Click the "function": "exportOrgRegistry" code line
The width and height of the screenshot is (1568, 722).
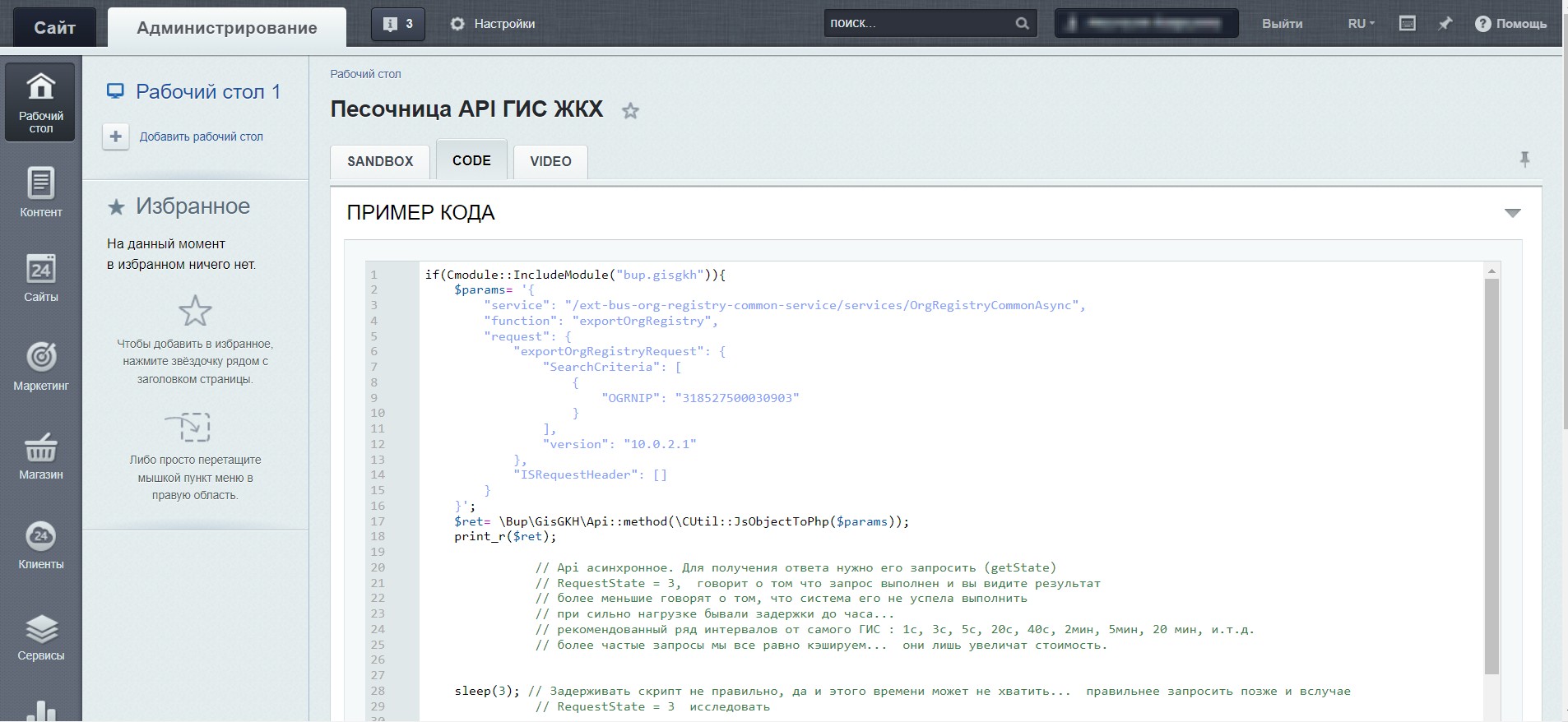click(601, 321)
